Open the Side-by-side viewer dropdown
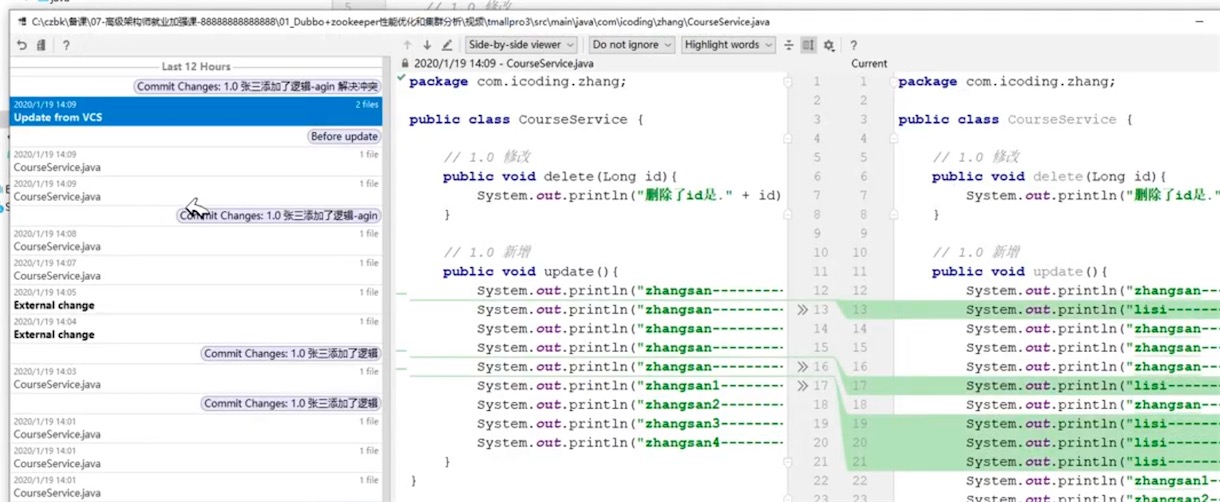This screenshot has width=1220, height=502. tap(521, 45)
